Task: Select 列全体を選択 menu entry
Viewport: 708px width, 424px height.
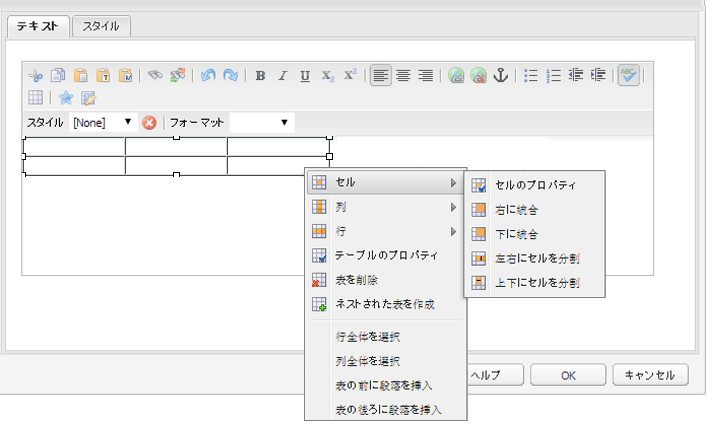Action: [386, 361]
